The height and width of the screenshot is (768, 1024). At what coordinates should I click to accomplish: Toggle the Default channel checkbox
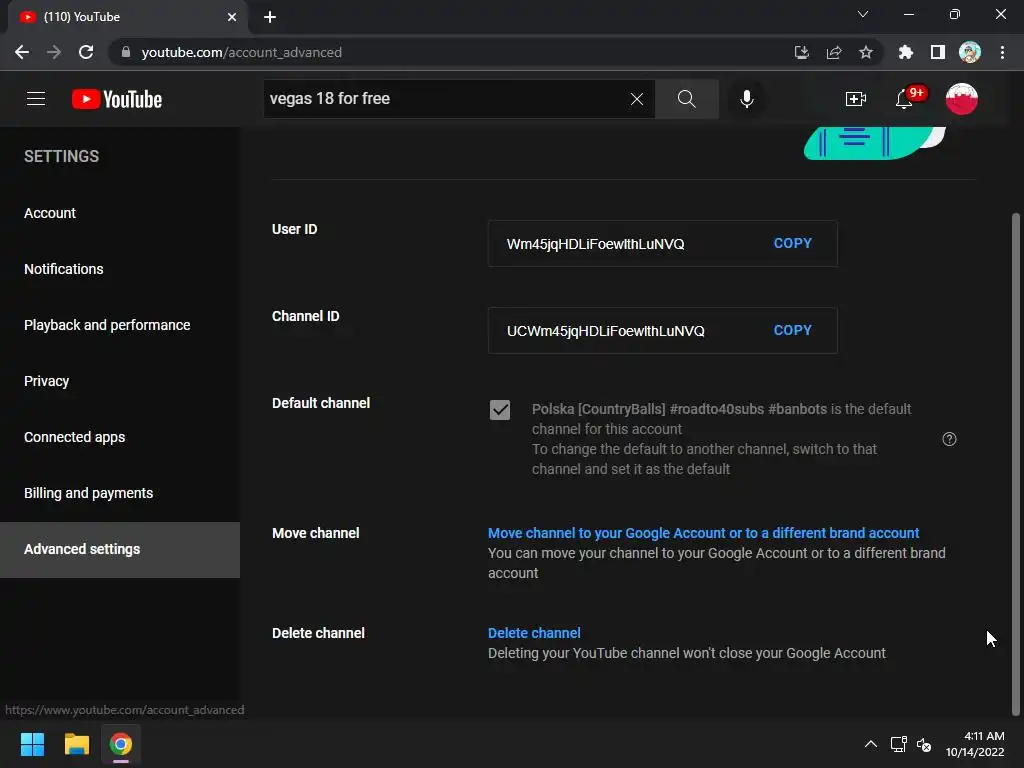click(x=500, y=410)
